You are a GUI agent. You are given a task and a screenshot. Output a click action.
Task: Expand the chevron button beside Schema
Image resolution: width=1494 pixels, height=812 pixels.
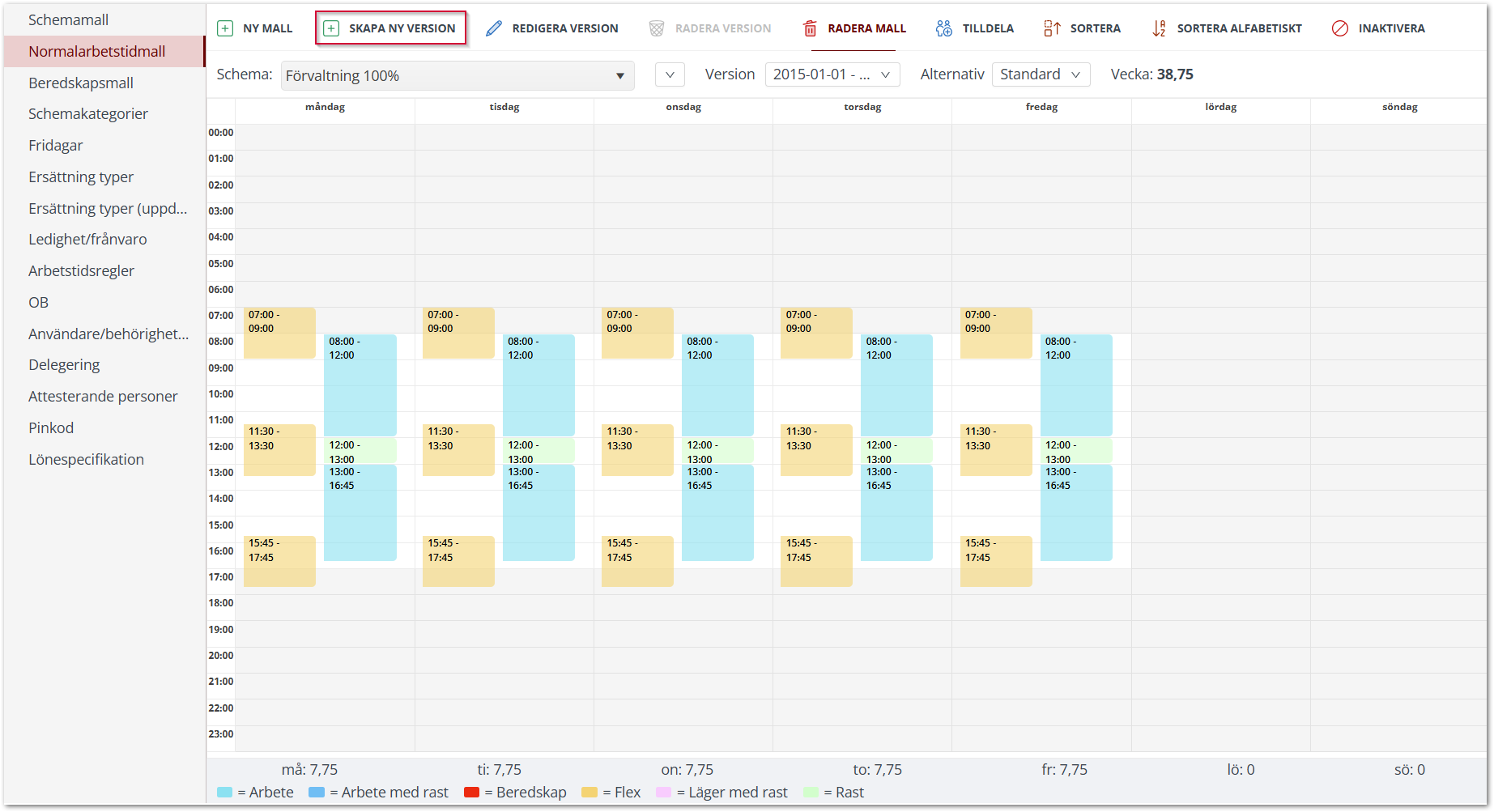[670, 74]
